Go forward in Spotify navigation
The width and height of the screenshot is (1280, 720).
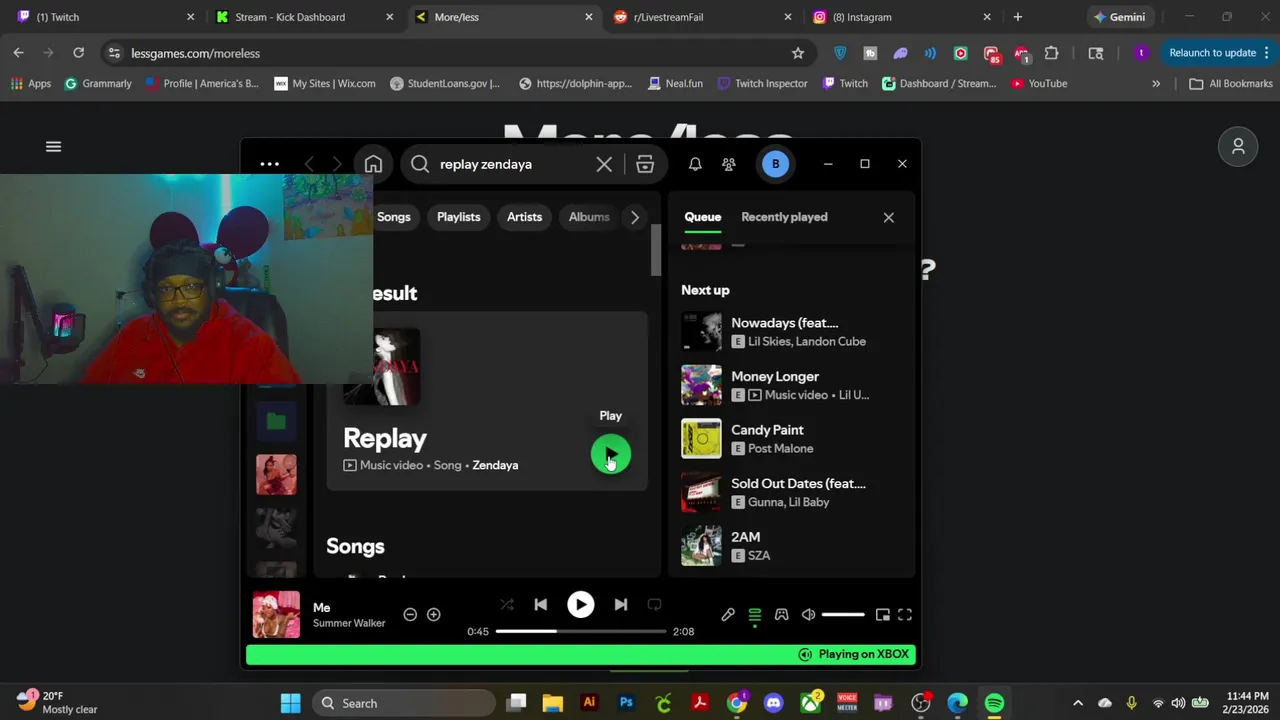[x=337, y=164]
